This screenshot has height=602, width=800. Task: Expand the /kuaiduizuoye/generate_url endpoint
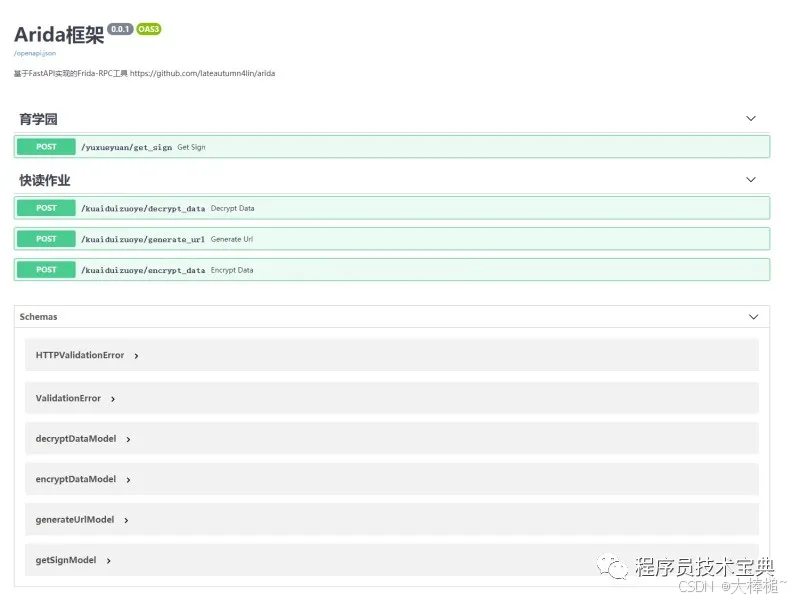pos(392,239)
